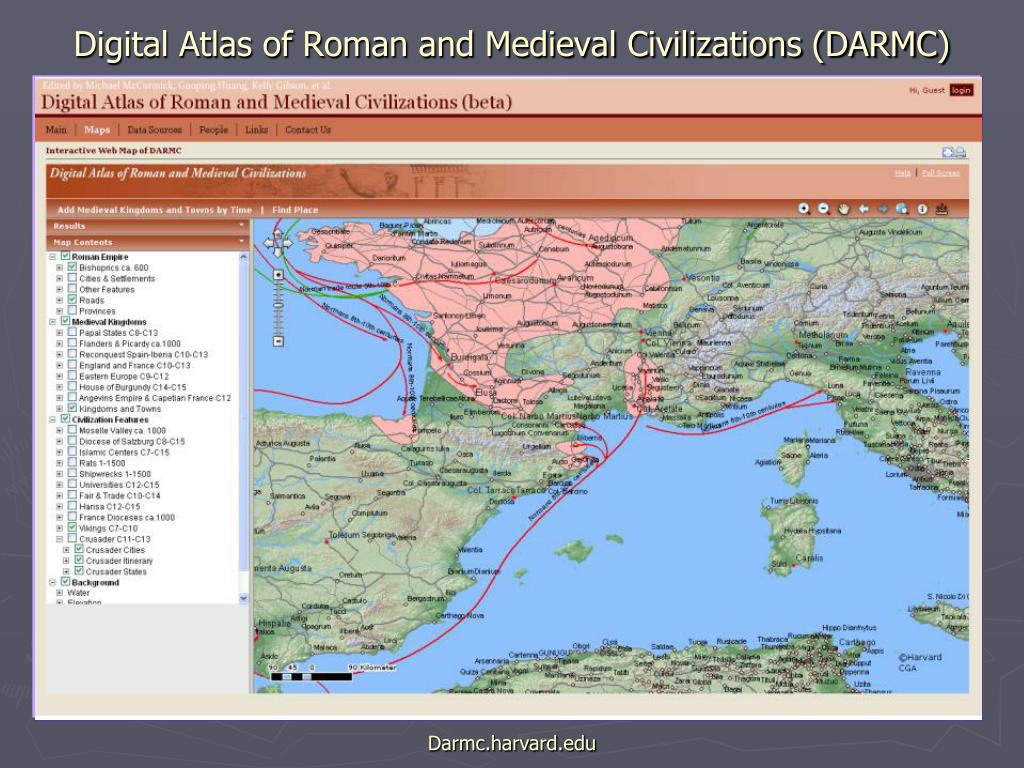Check the Shipwrecks 1-1500 layer
The image size is (1024, 768).
pos(72,473)
